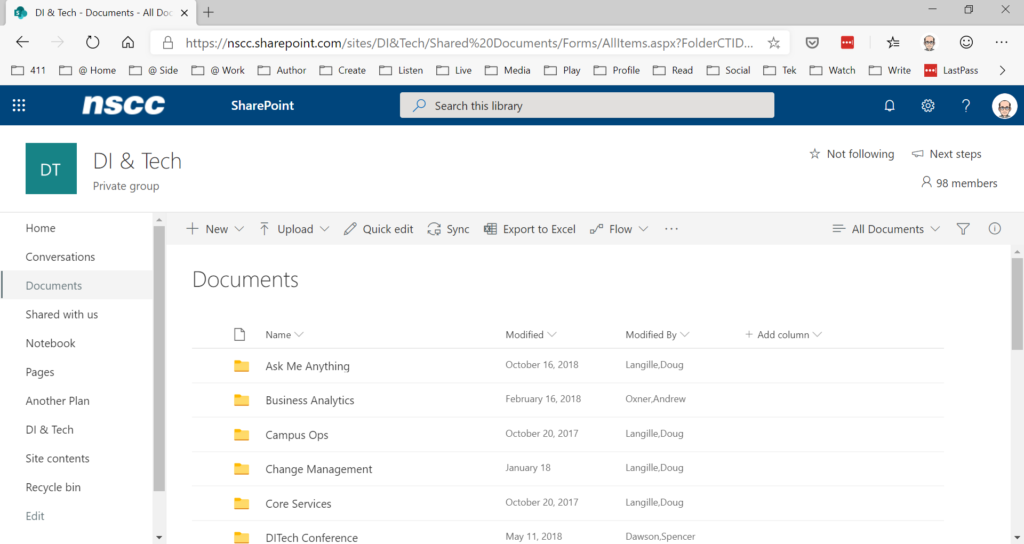Open the notifications bell
This screenshot has height=544, width=1024.
tap(889, 105)
